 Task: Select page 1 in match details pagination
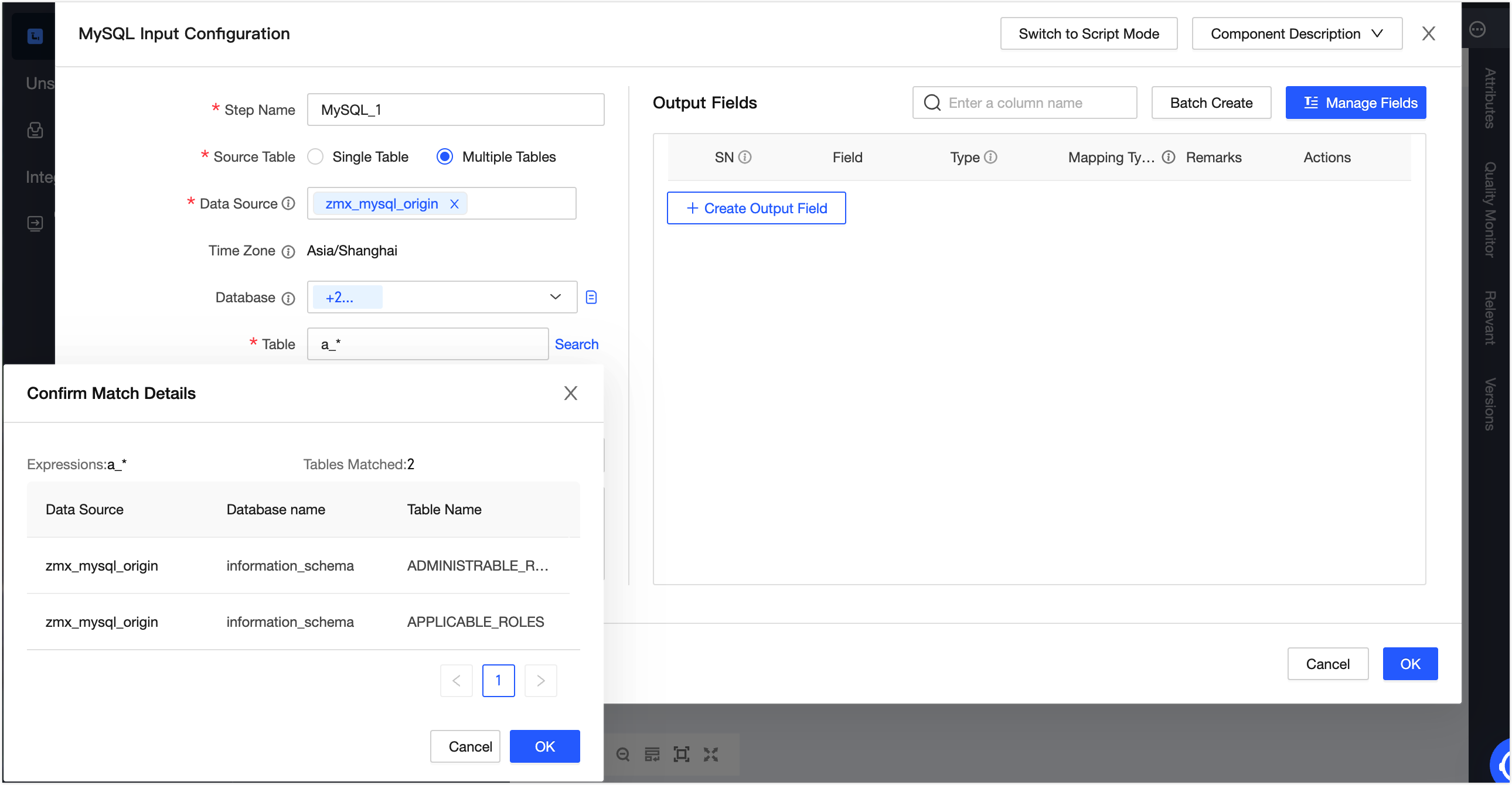[498, 681]
